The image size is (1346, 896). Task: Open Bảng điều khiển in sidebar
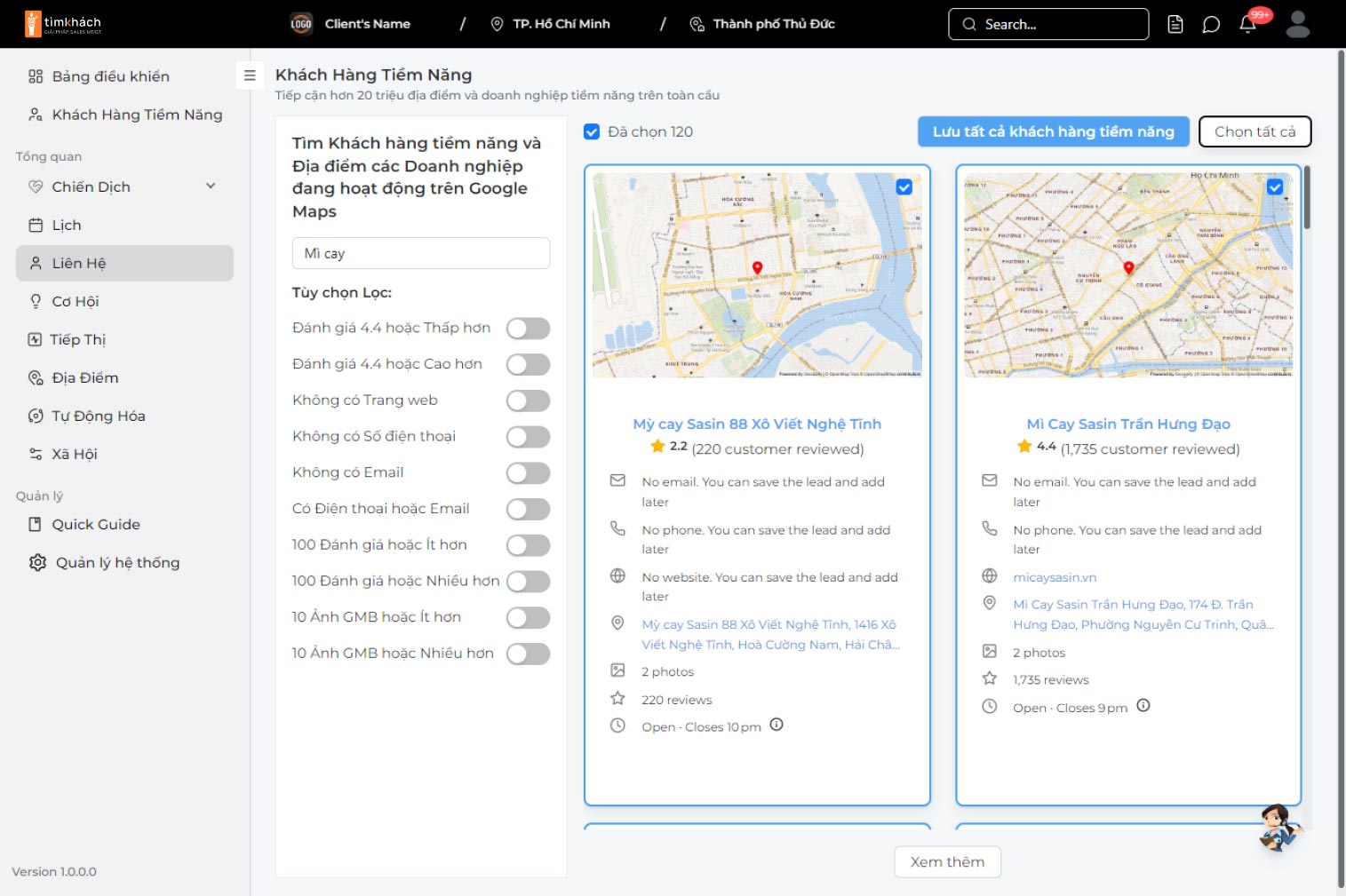coord(124,76)
